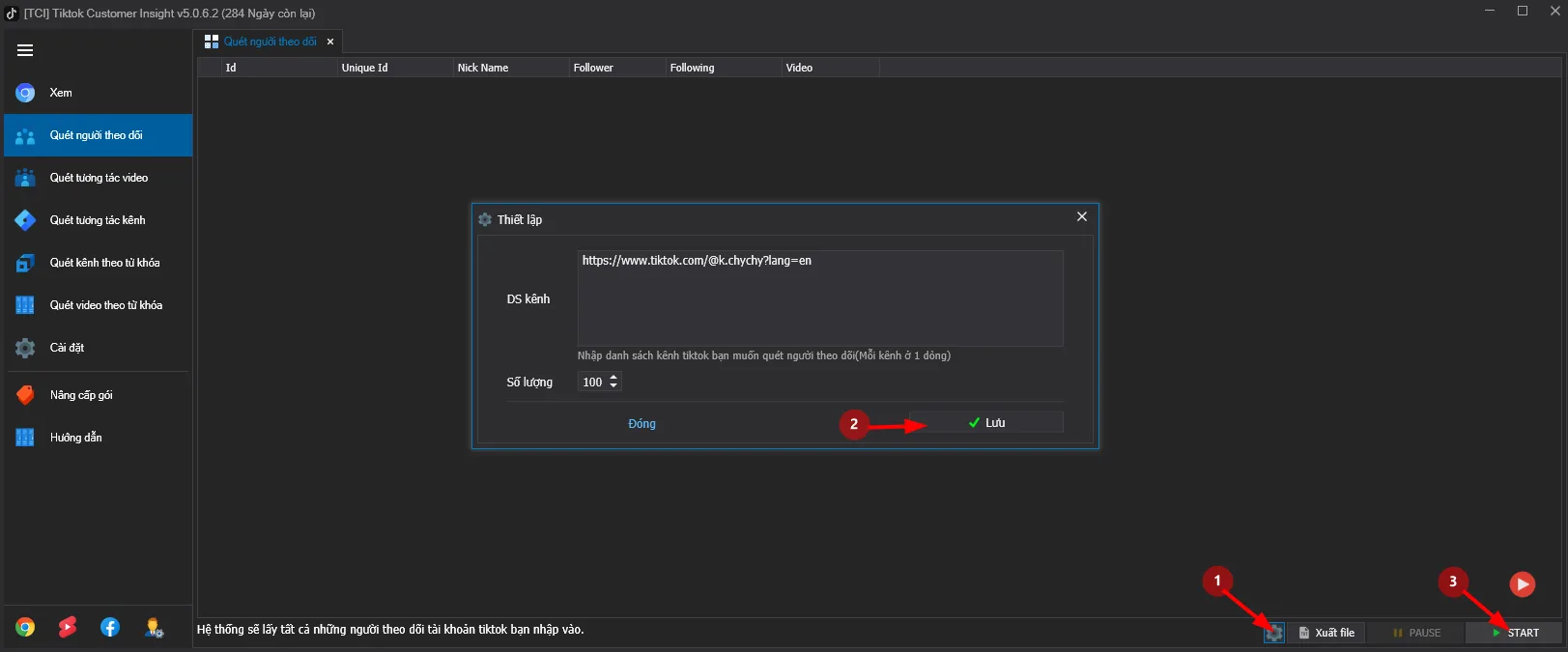Click the Đóng link in the dialog

(x=641, y=424)
